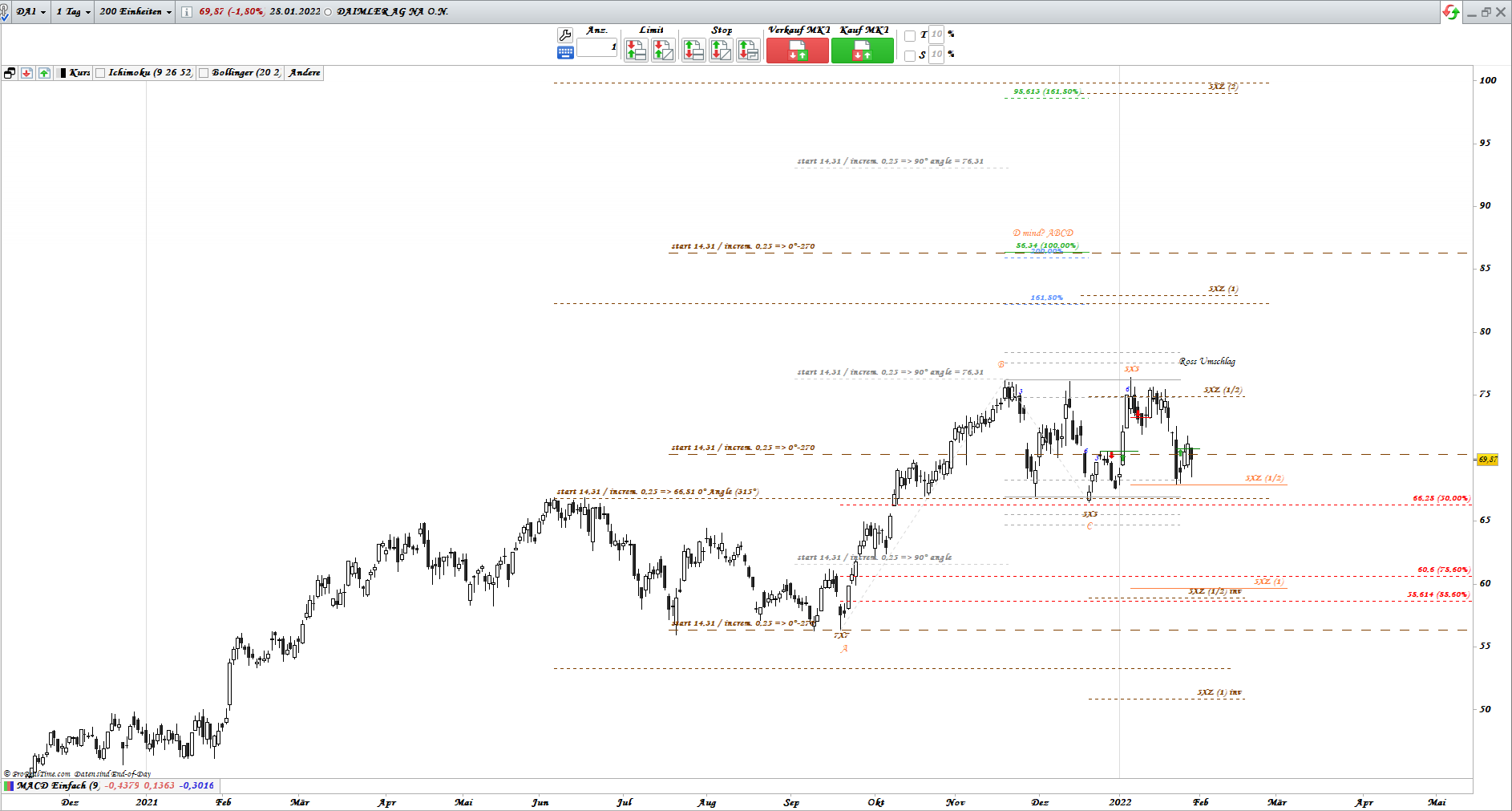Open the 1 Tag timeframe dropdown
The height and width of the screenshot is (811, 1512).
click(73, 12)
